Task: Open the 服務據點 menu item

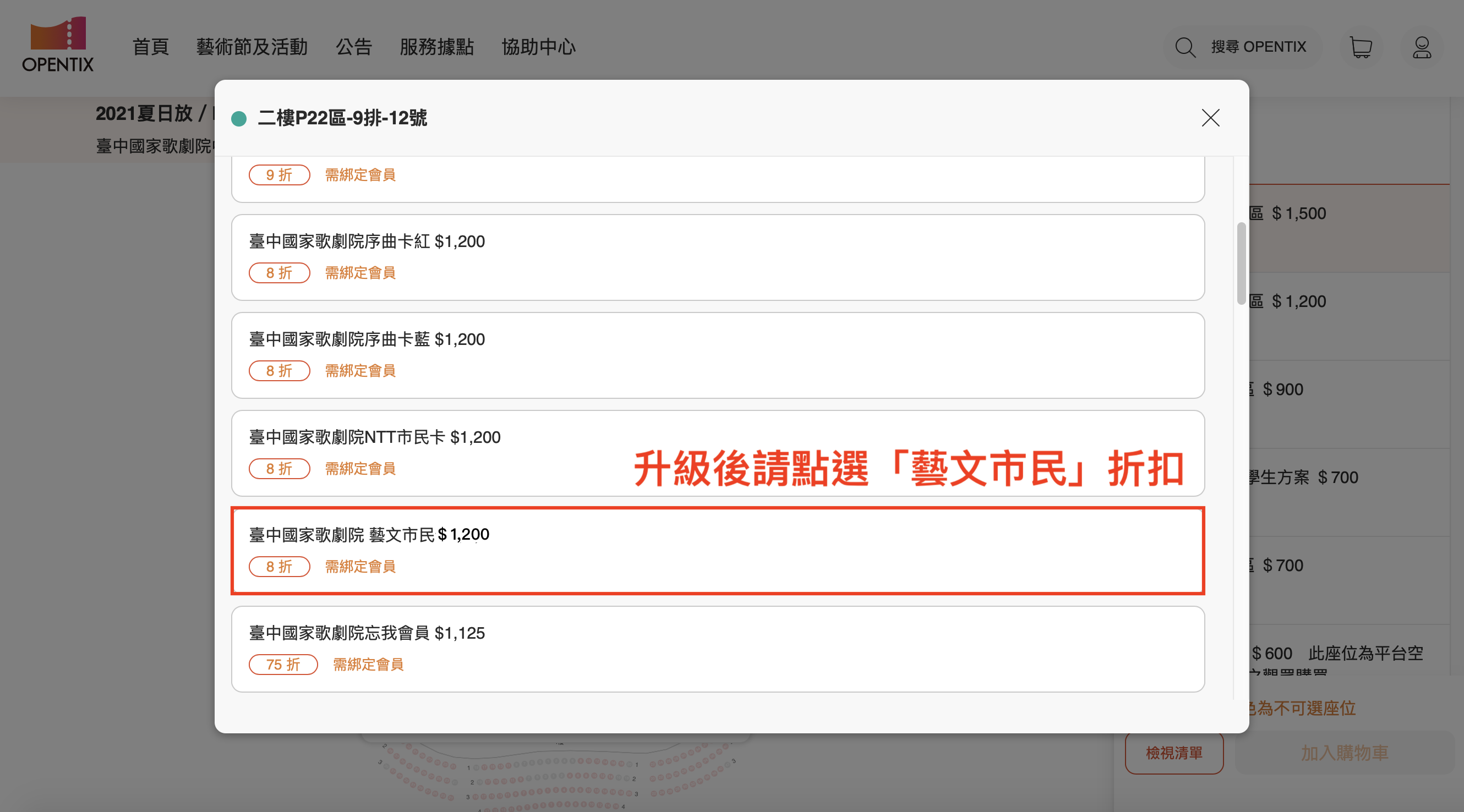Action: click(x=436, y=47)
